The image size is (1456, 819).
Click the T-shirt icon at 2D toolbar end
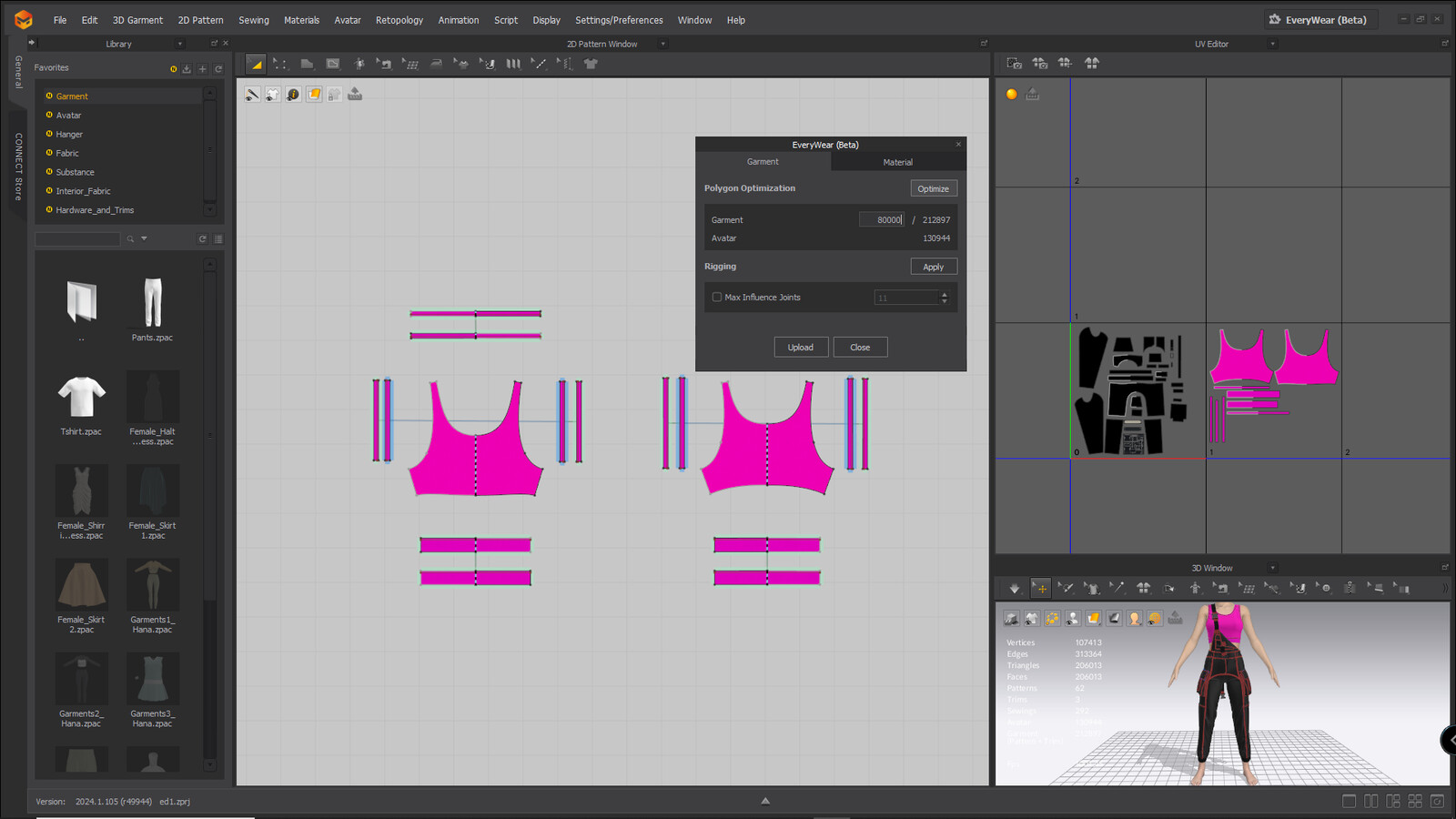[x=591, y=64]
